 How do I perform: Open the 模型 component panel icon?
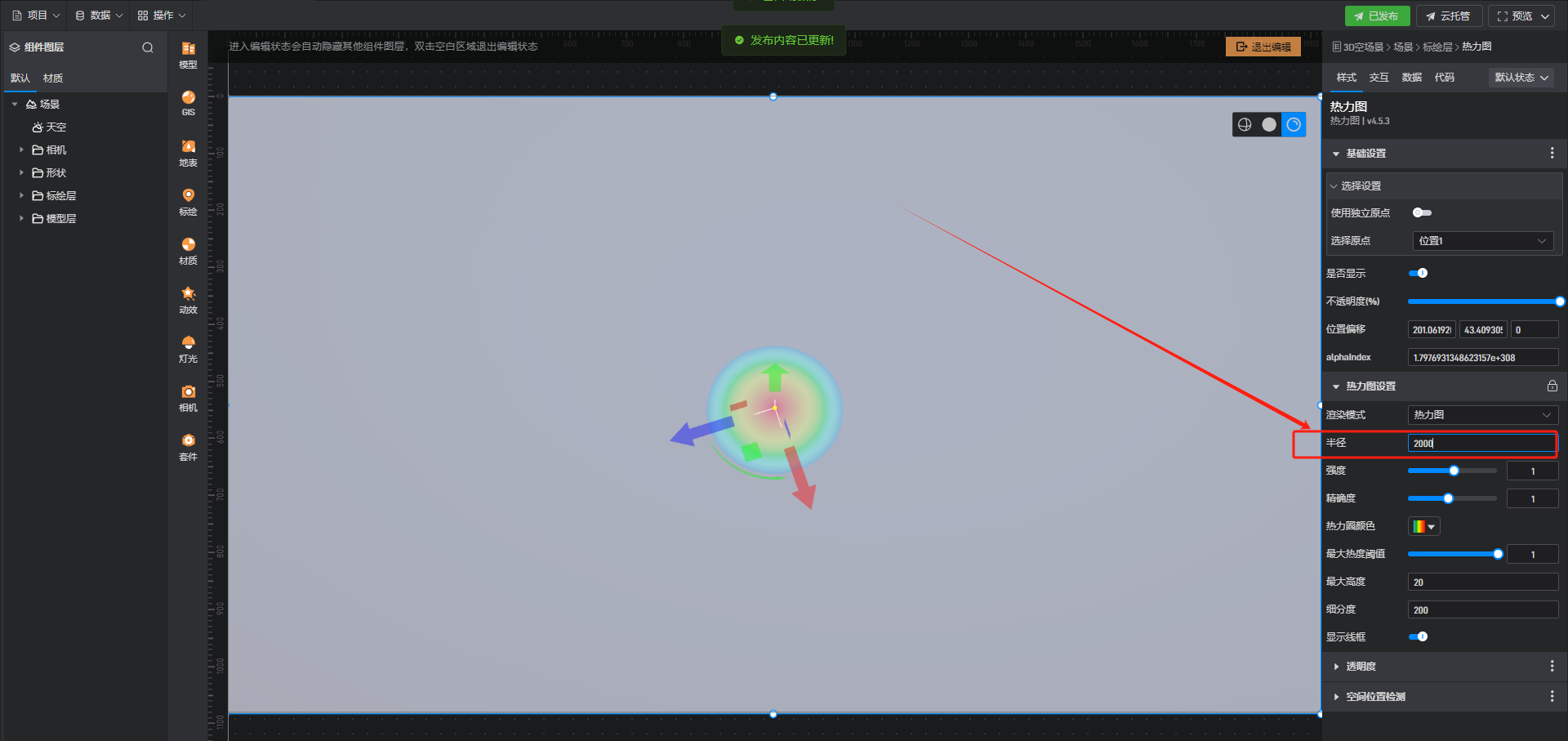188,55
